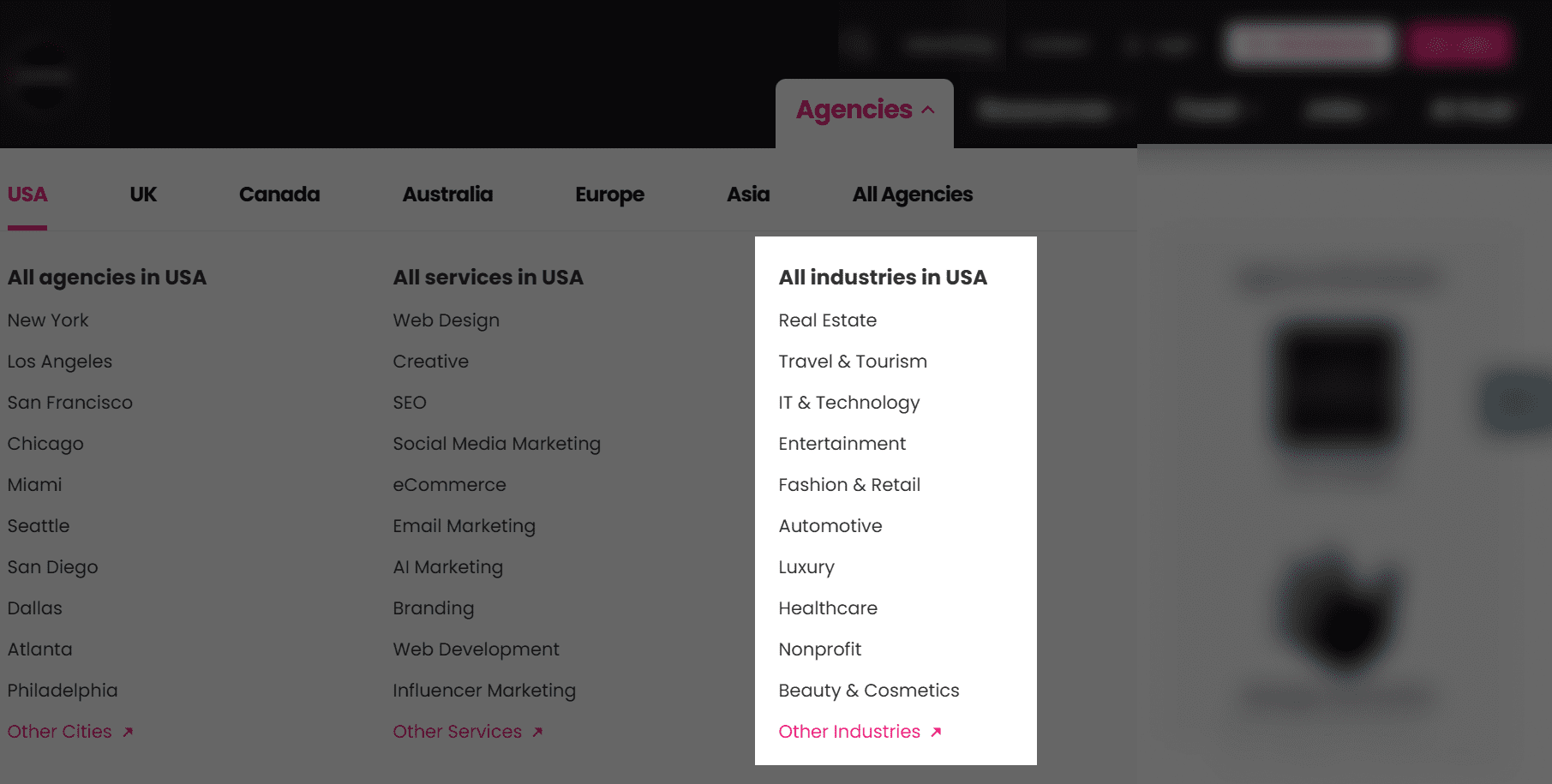Screen dimensions: 1552x784
Task: Collapse the Agencies menu chevron
Action: tap(928, 111)
